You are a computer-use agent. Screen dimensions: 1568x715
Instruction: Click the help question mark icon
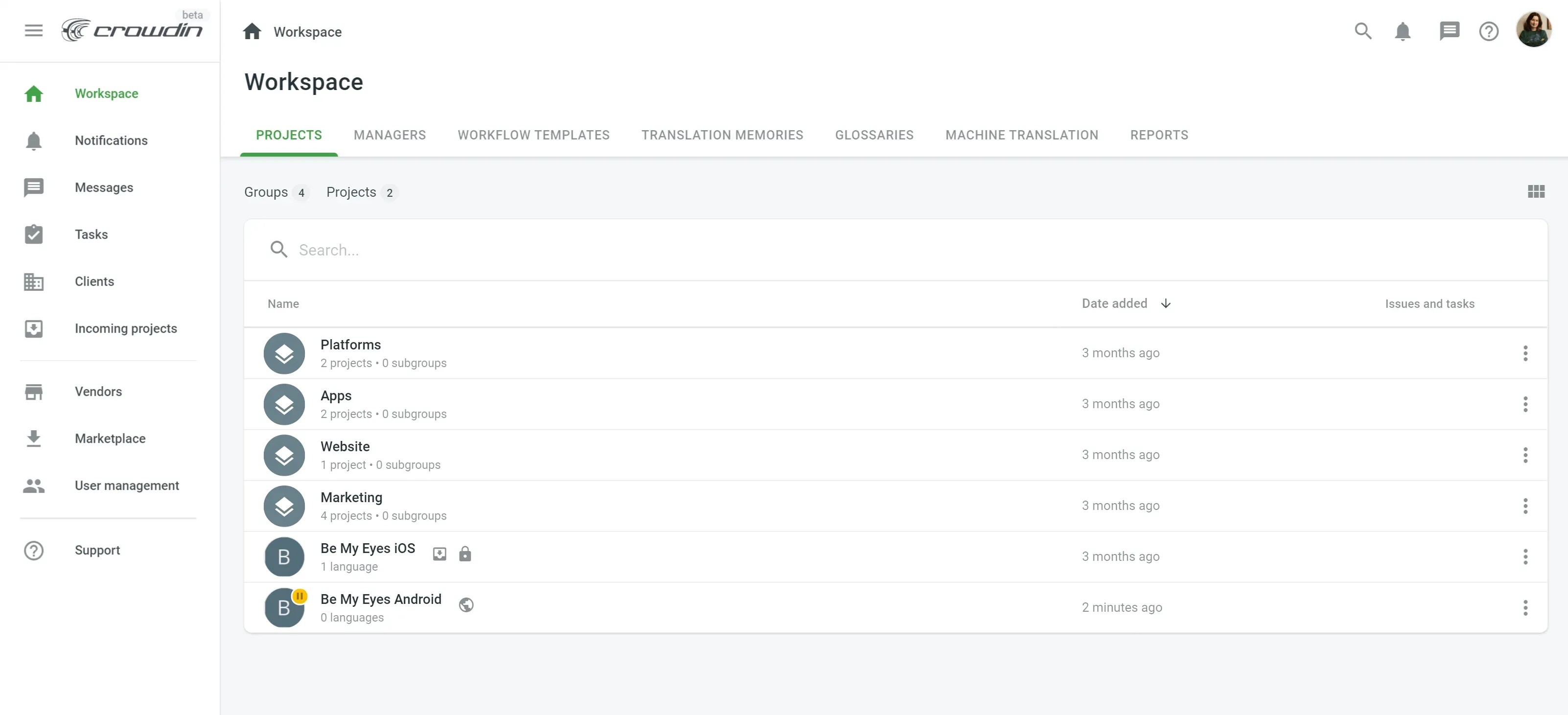pyautogui.click(x=1488, y=31)
